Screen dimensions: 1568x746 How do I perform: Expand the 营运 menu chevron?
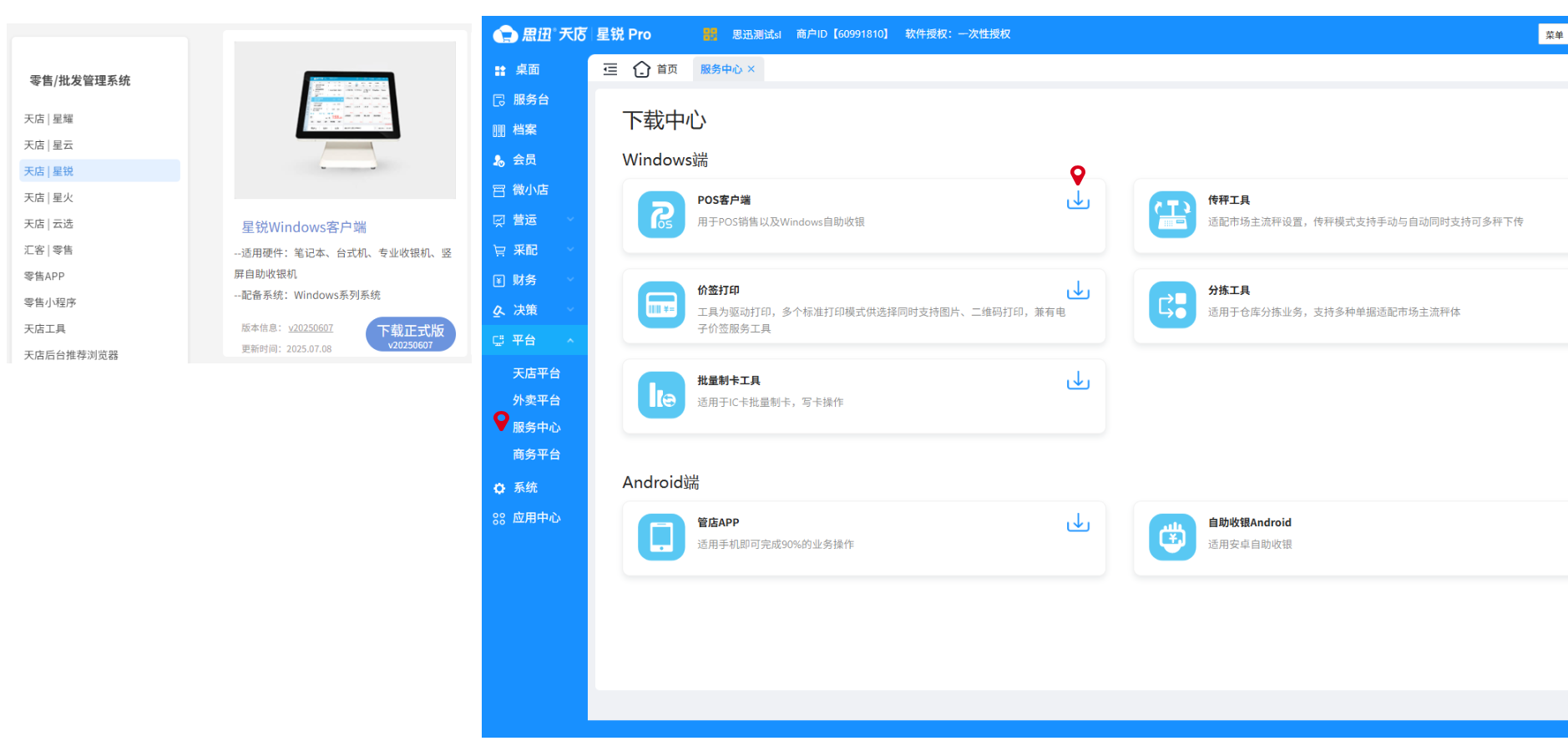[570, 220]
